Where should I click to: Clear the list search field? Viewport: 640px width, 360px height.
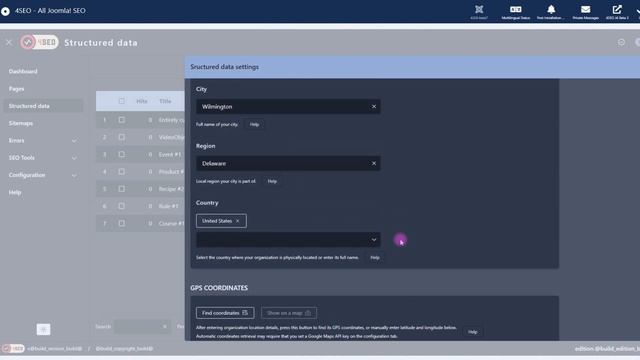164,327
